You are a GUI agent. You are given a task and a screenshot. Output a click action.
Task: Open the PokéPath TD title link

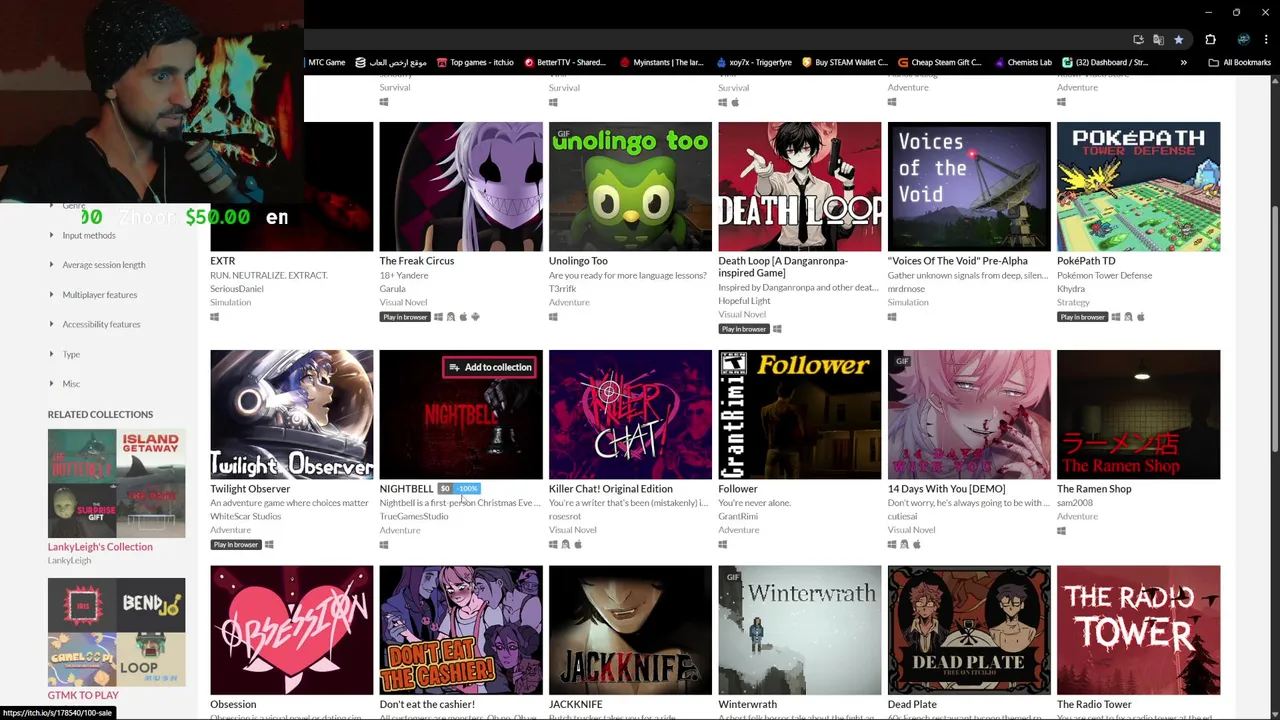pos(1085,261)
